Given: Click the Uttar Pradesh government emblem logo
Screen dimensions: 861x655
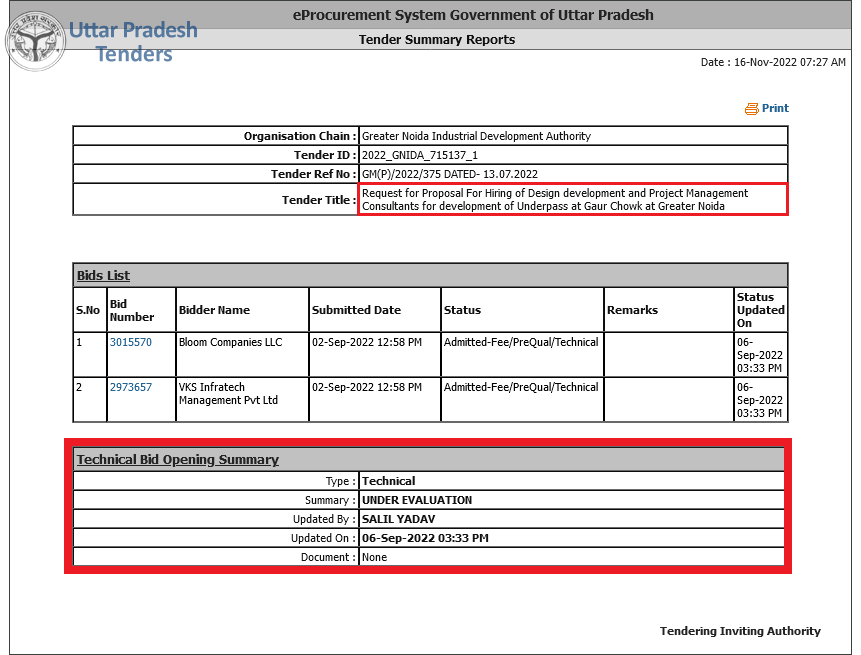Looking at the screenshot, I should (x=35, y=42).
